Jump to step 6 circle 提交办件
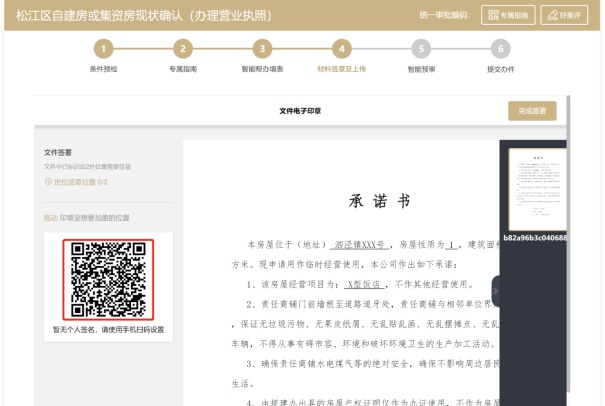This screenshot has height=406, width=605. (499, 49)
